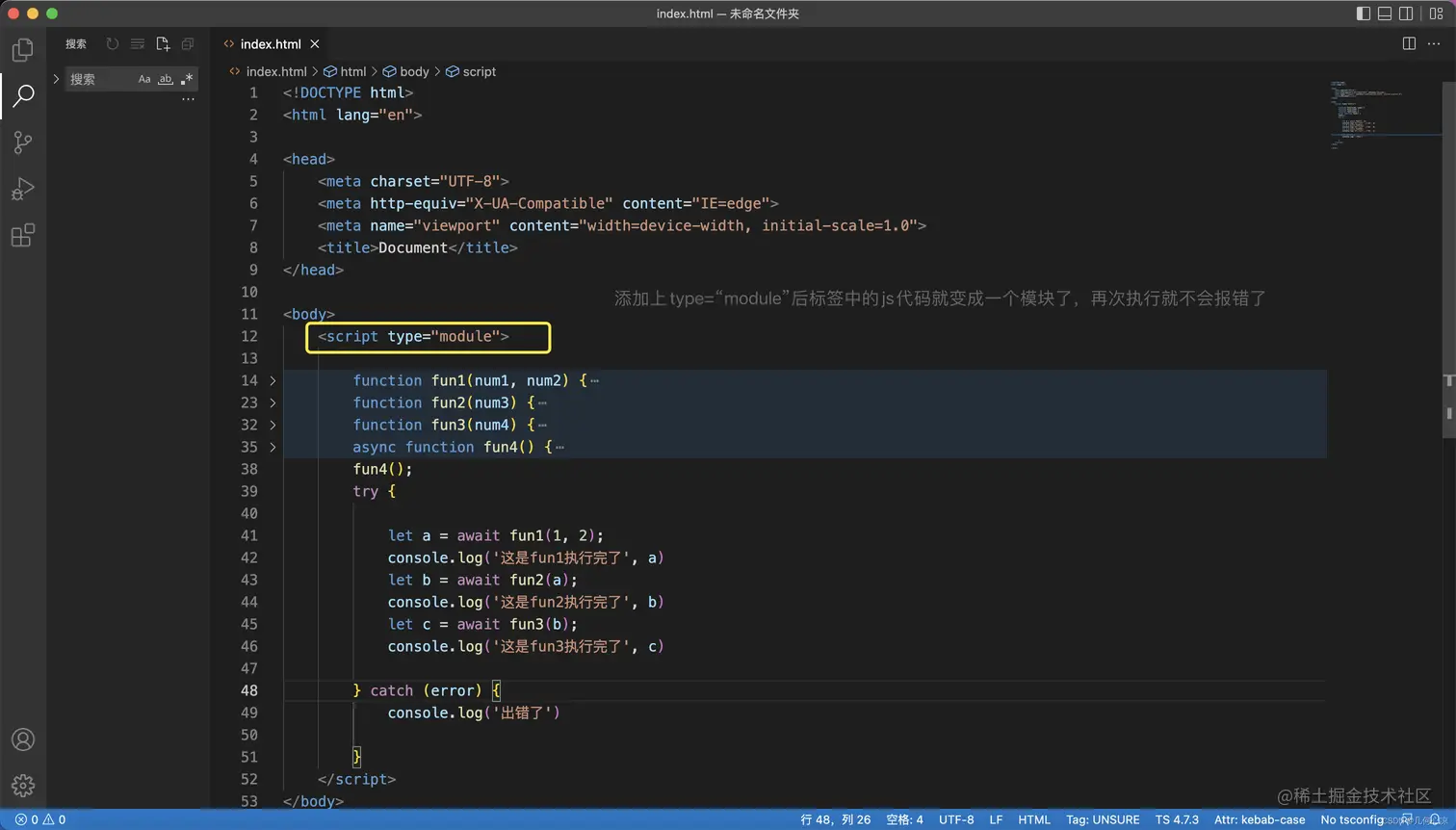
Task: Close the index.html tab
Action: [315, 43]
